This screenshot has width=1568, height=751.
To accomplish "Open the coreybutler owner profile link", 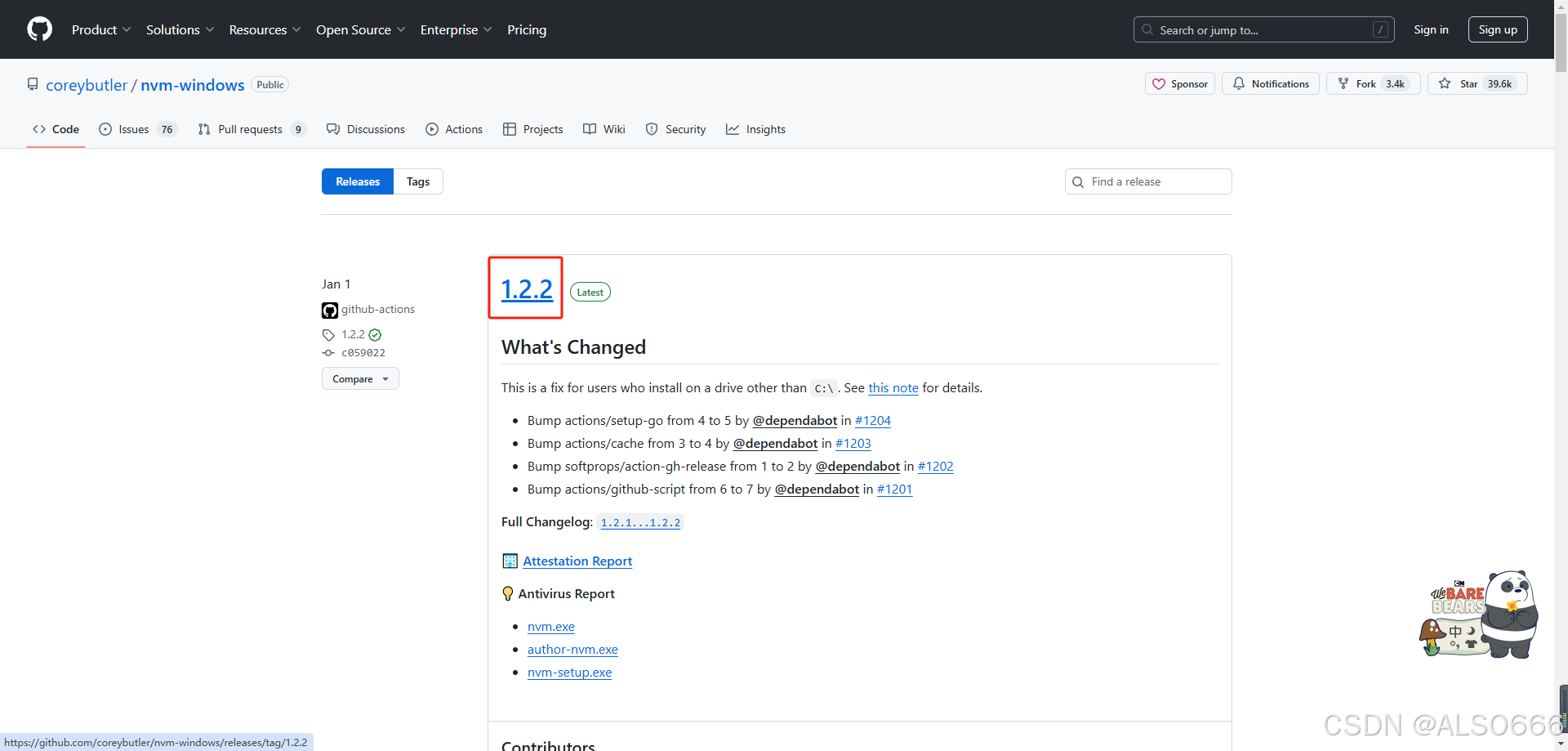I will (x=87, y=85).
